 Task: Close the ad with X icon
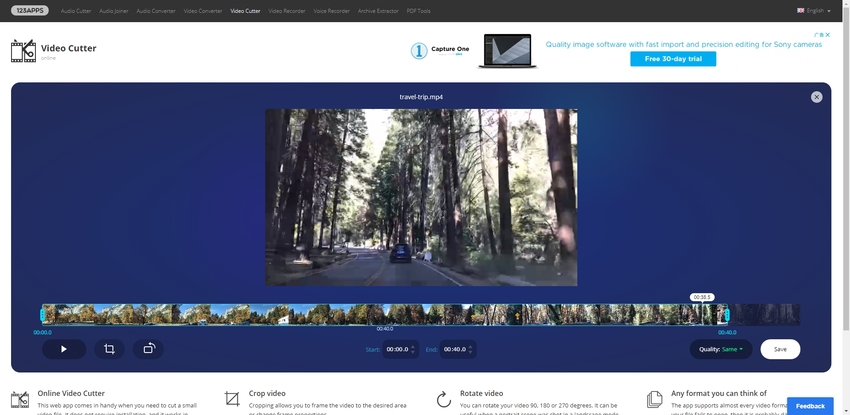[828, 34]
